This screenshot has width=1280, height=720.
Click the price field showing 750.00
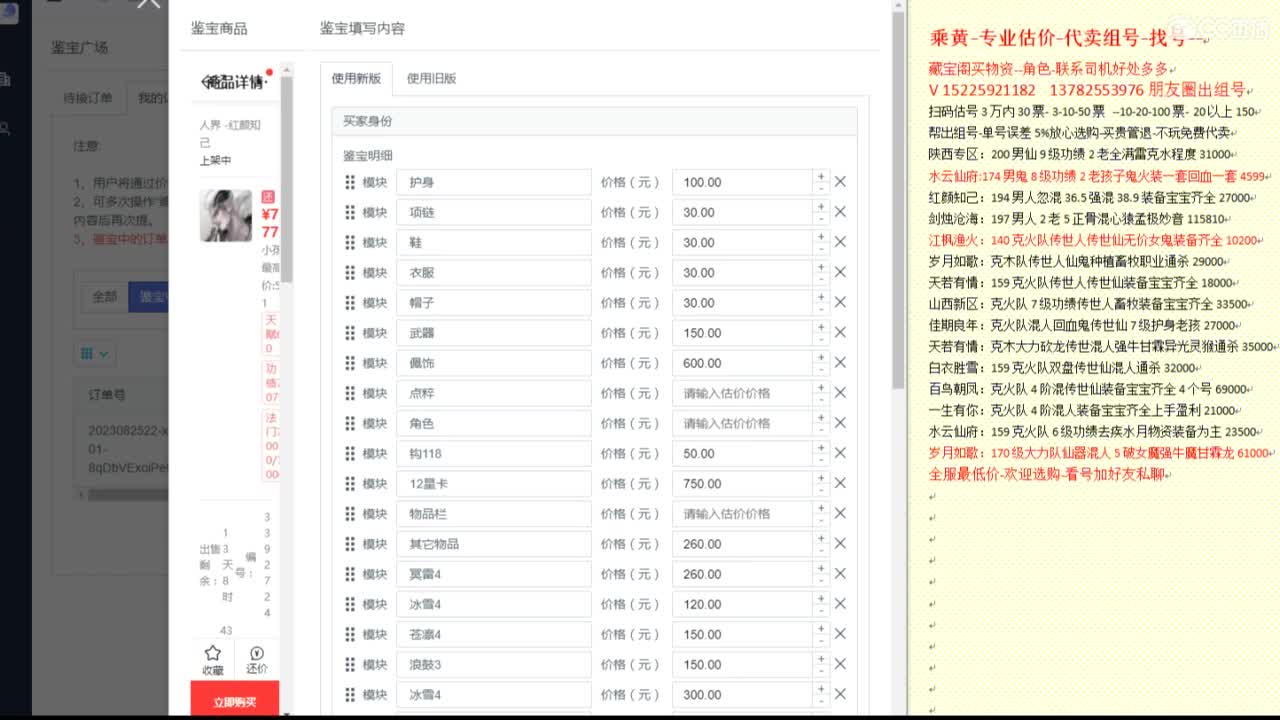pos(742,484)
